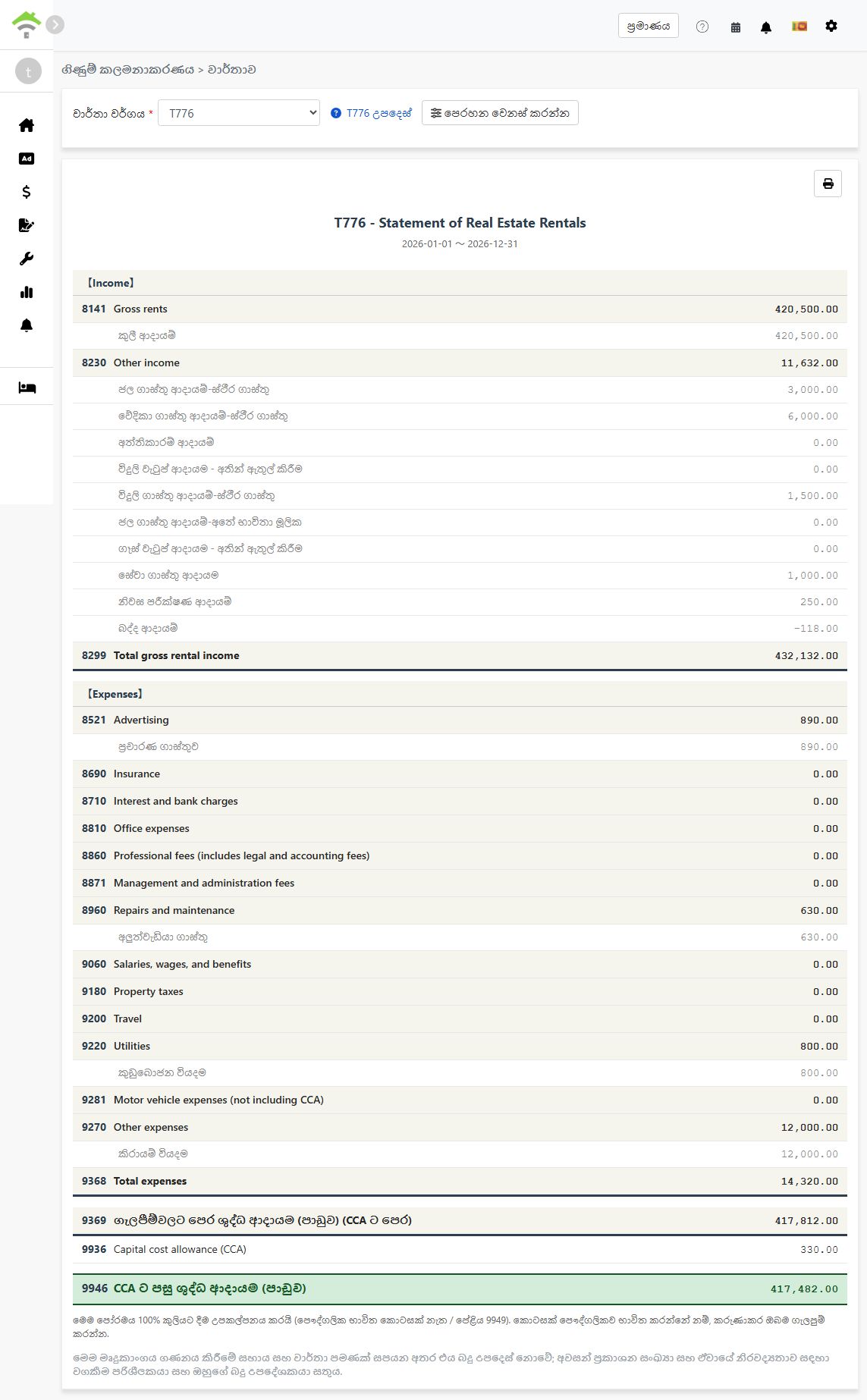Click the T776 Statement of Real Estate Rentals title

460,223
